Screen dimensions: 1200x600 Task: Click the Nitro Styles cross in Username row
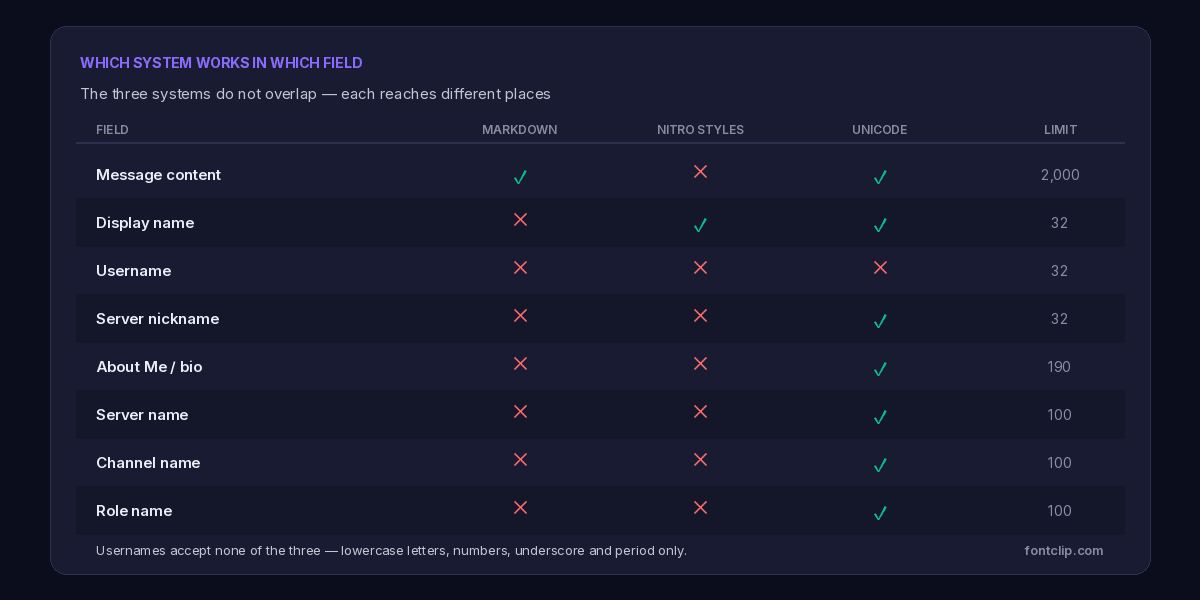(x=700, y=268)
